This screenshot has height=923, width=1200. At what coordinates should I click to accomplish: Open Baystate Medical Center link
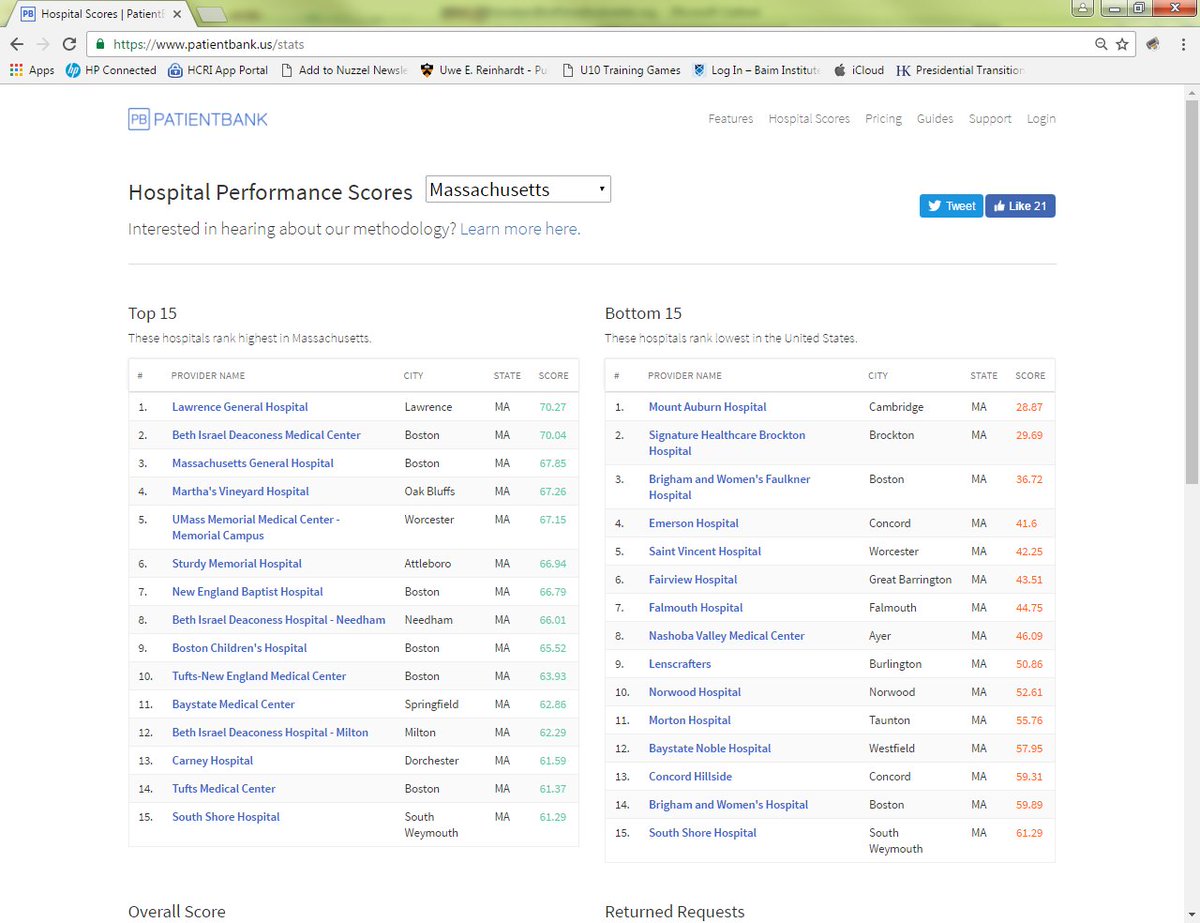[x=233, y=704]
